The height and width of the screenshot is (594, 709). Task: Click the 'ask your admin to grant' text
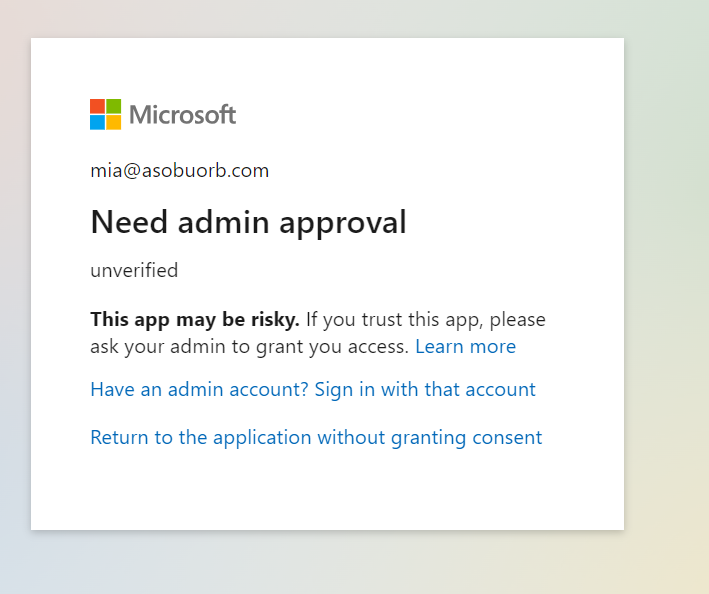click(x=200, y=347)
